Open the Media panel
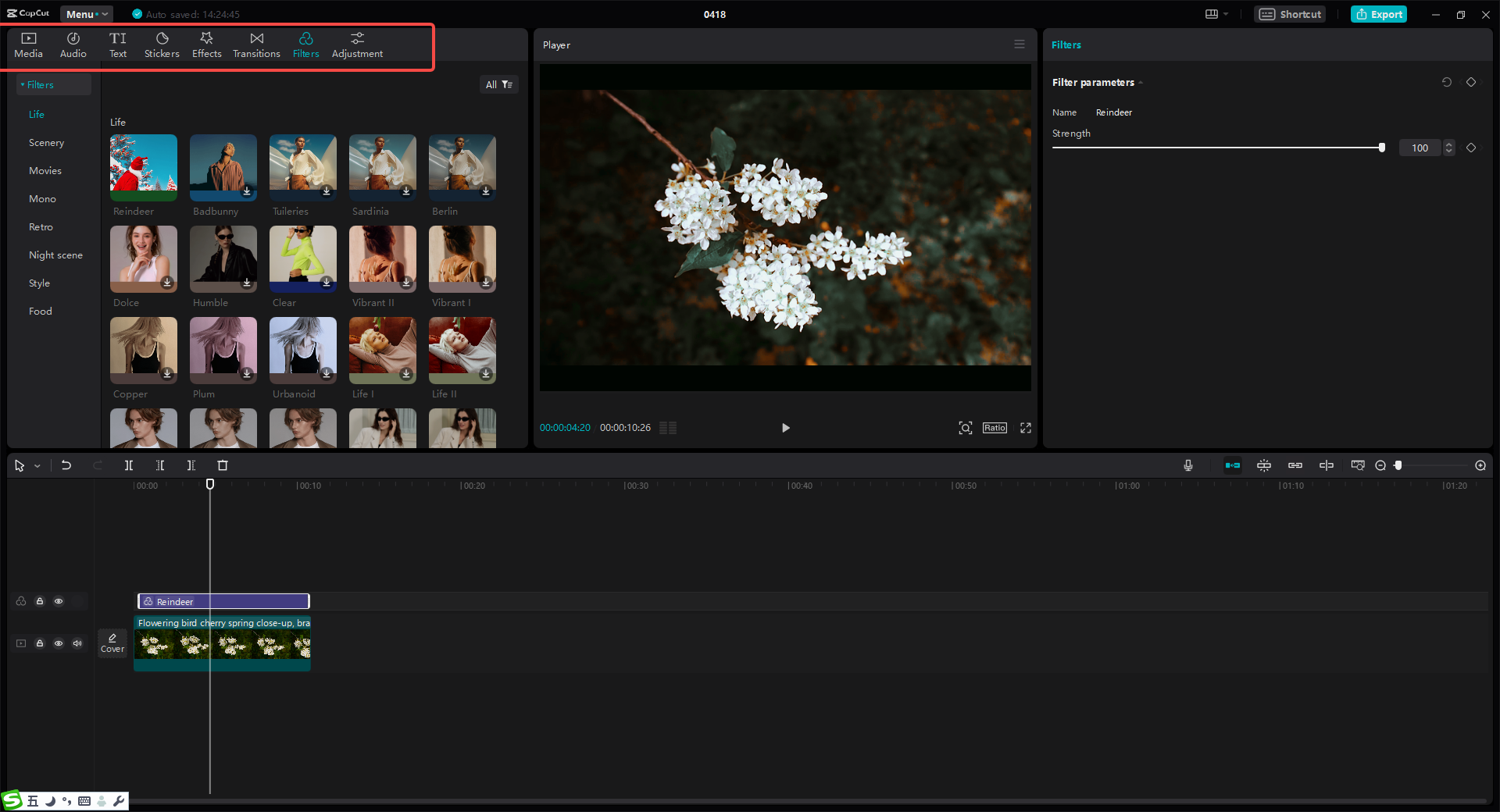Image resolution: width=1500 pixels, height=812 pixels. pyautogui.click(x=28, y=45)
